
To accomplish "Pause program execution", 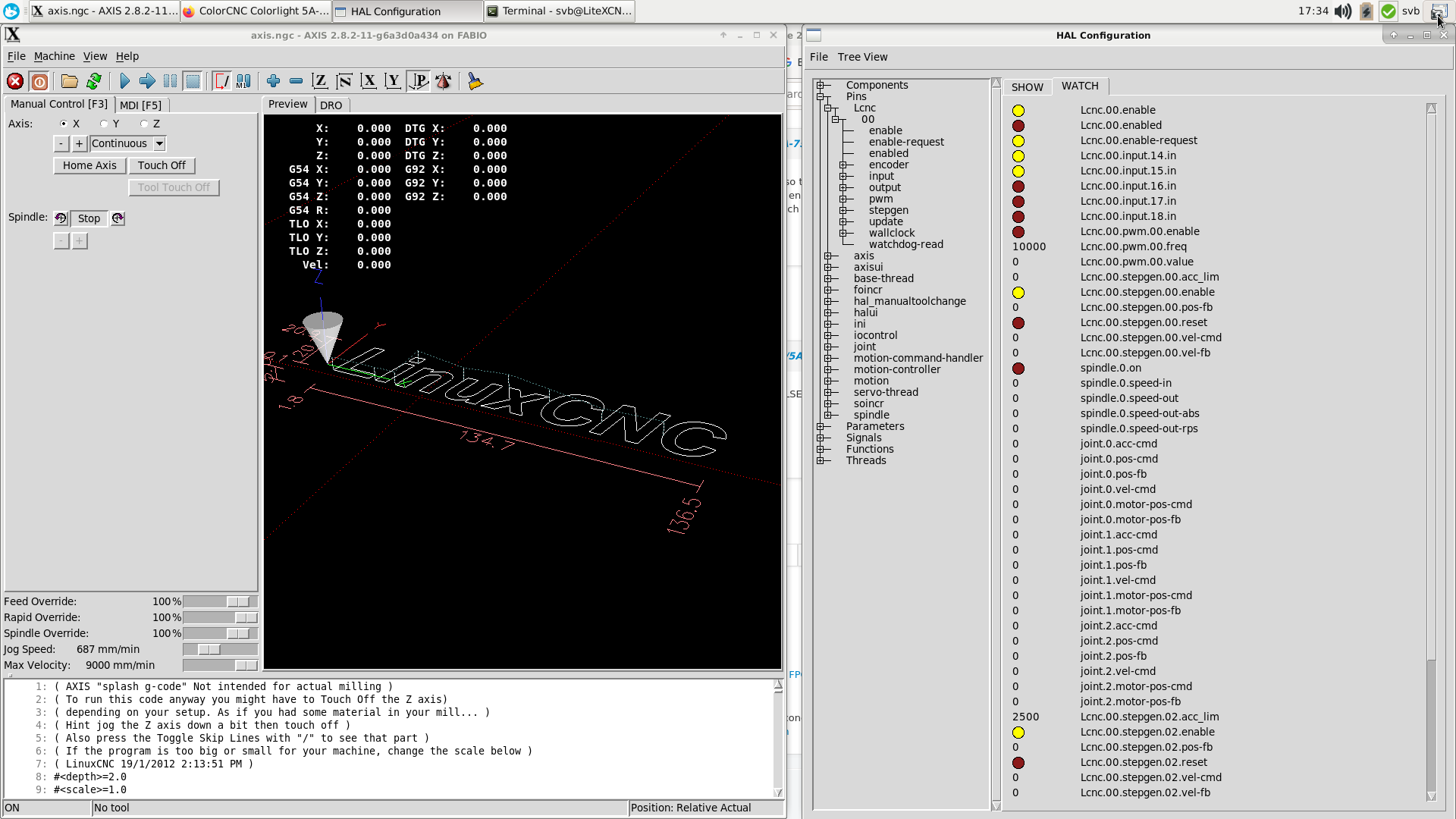I will click(x=170, y=81).
